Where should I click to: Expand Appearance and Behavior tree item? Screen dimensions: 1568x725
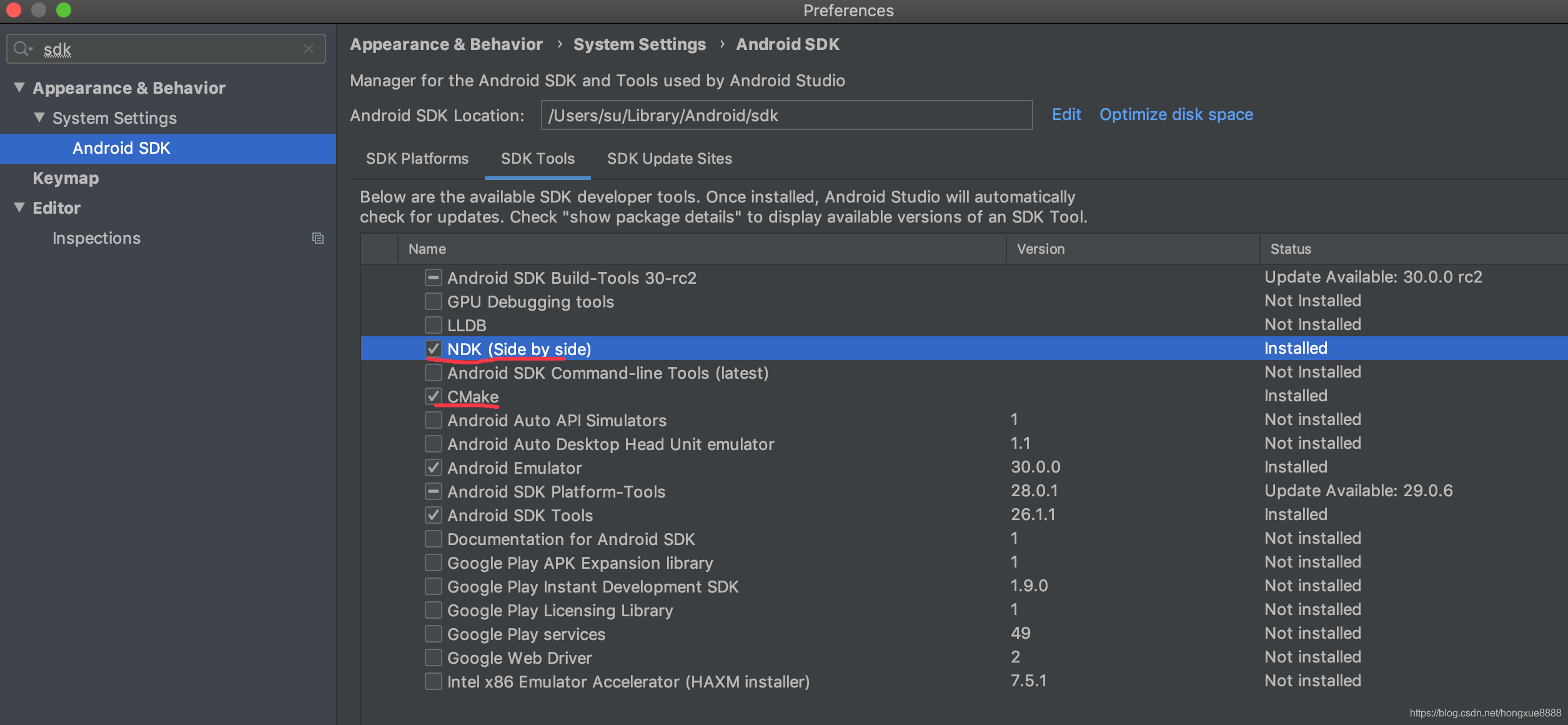pos(18,87)
